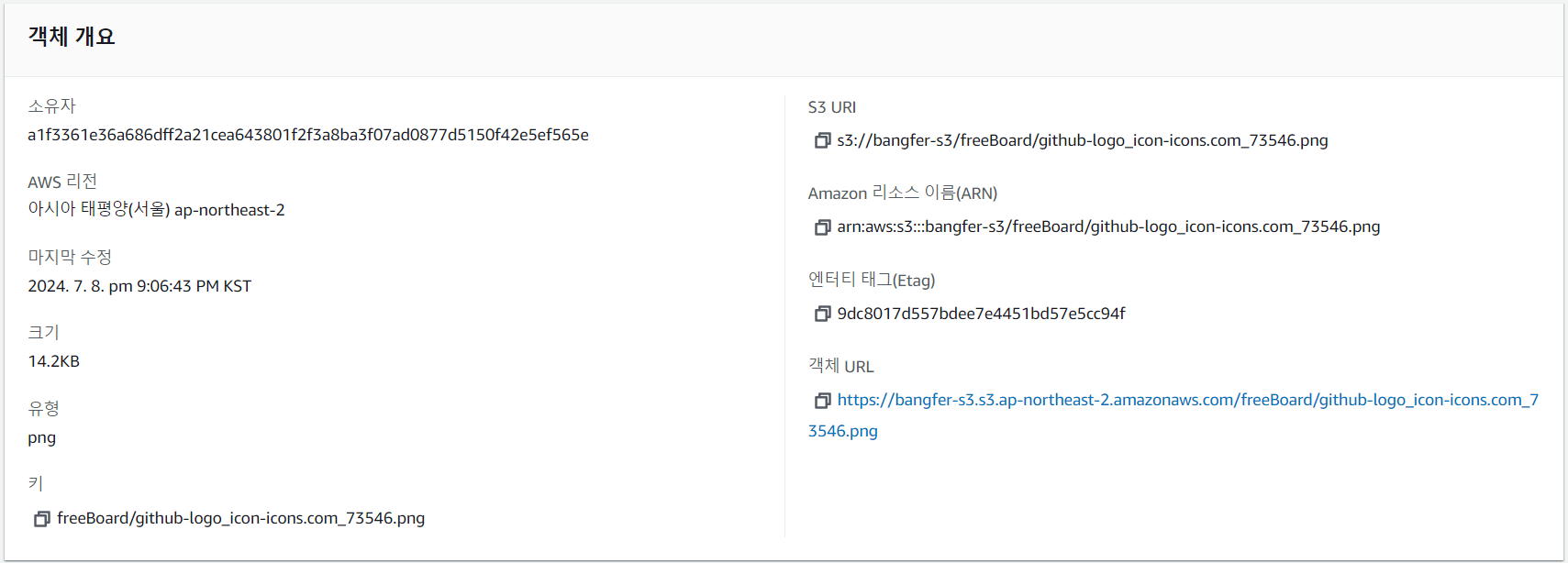
Task: Click the 9dc8017d Etag hash text
Action: point(981,314)
